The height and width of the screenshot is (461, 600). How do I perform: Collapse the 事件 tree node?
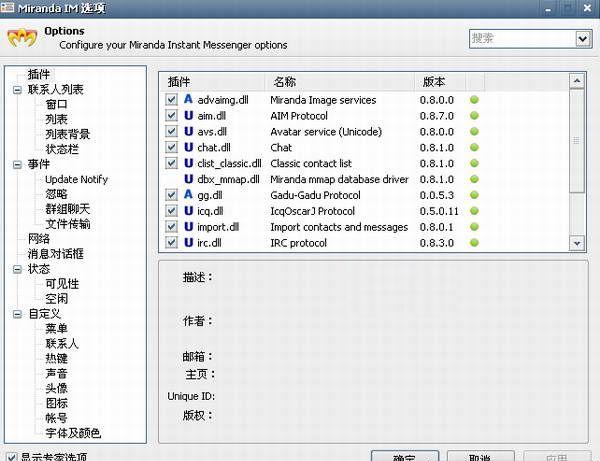17,165
